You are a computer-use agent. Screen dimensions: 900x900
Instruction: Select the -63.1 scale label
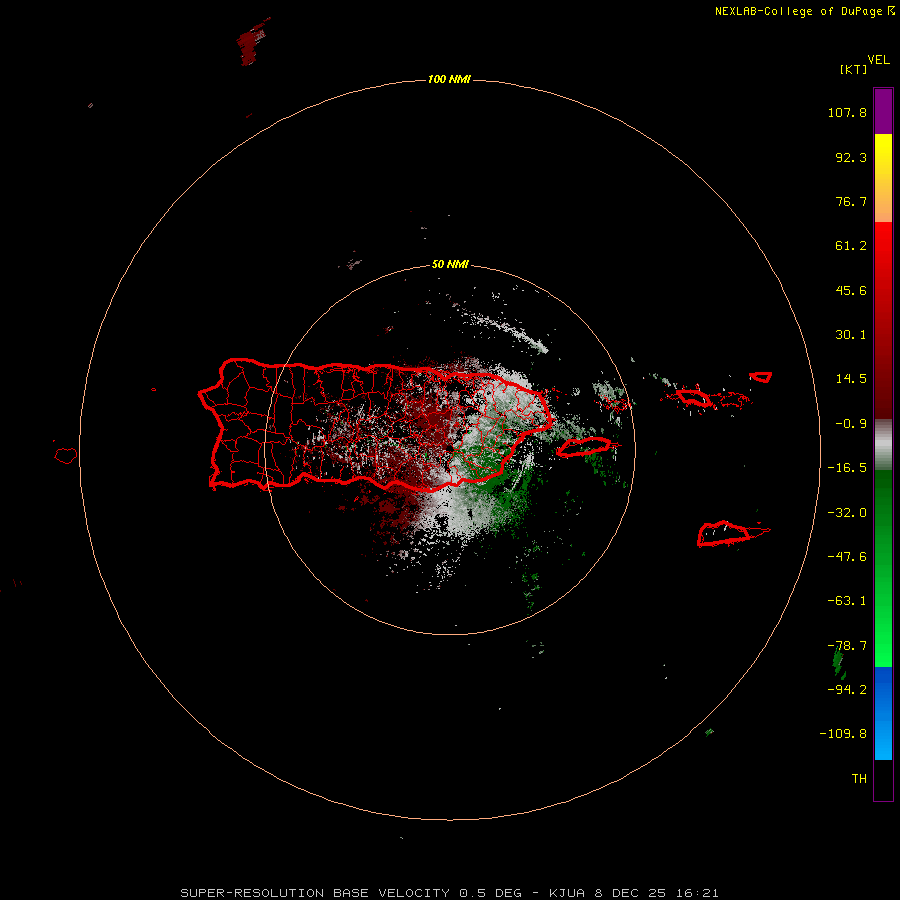(x=847, y=601)
